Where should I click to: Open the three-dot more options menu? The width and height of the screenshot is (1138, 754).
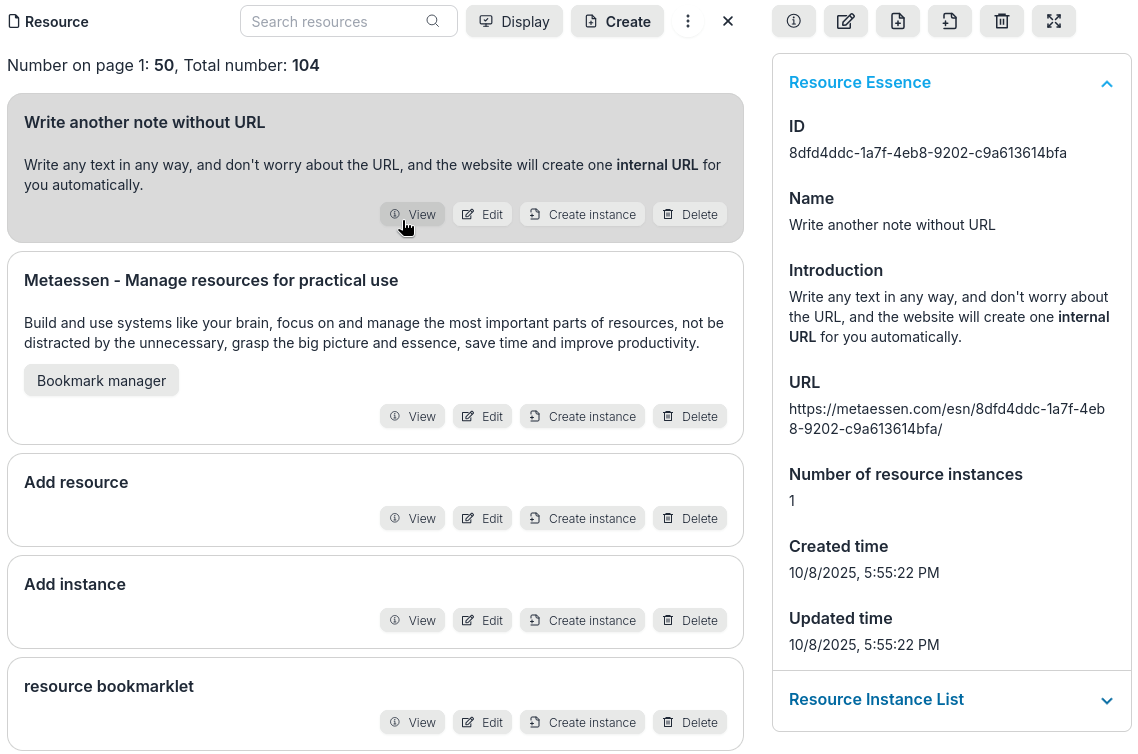(x=688, y=21)
